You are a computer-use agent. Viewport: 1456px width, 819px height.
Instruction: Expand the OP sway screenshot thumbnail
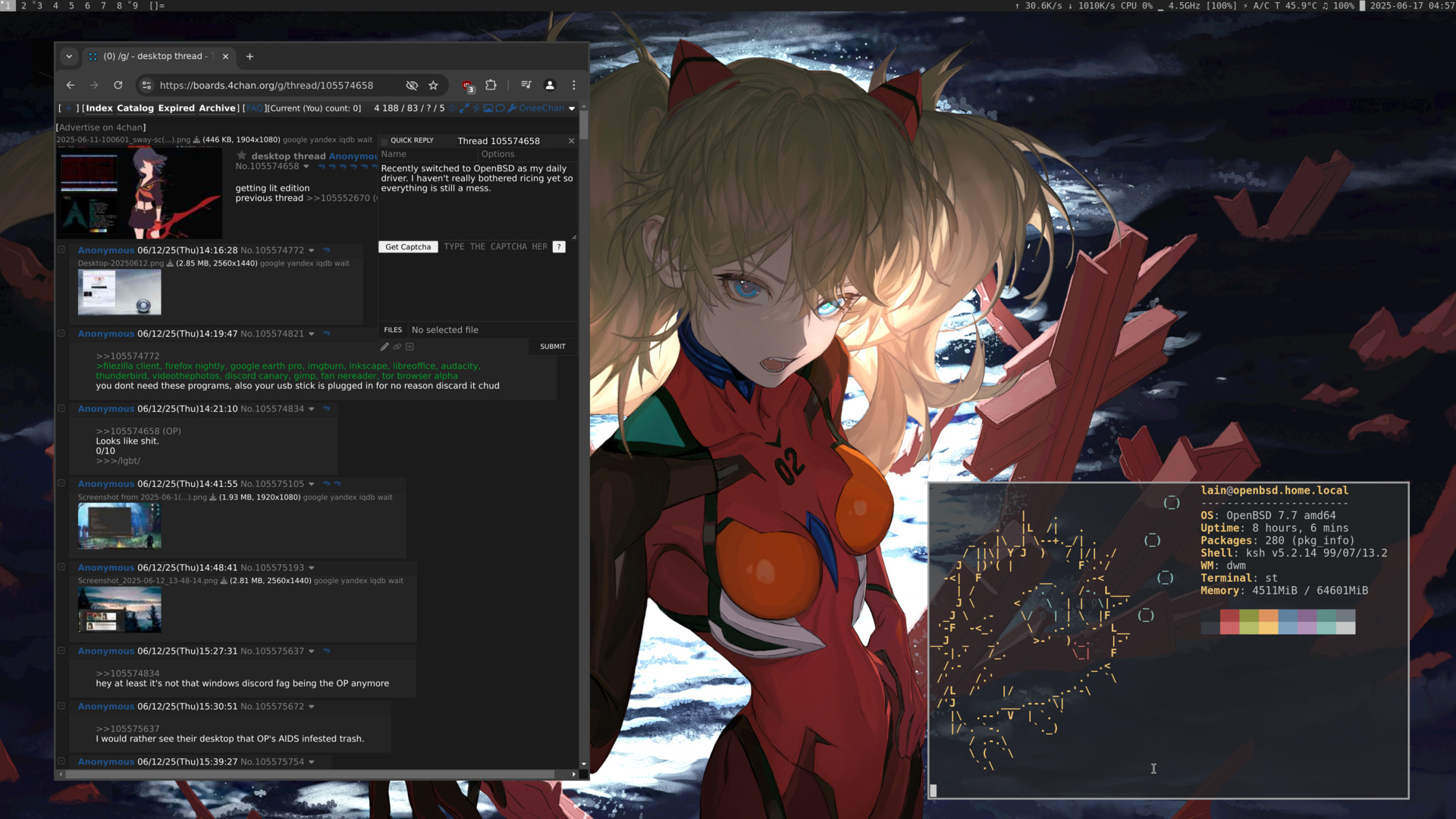[140, 193]
